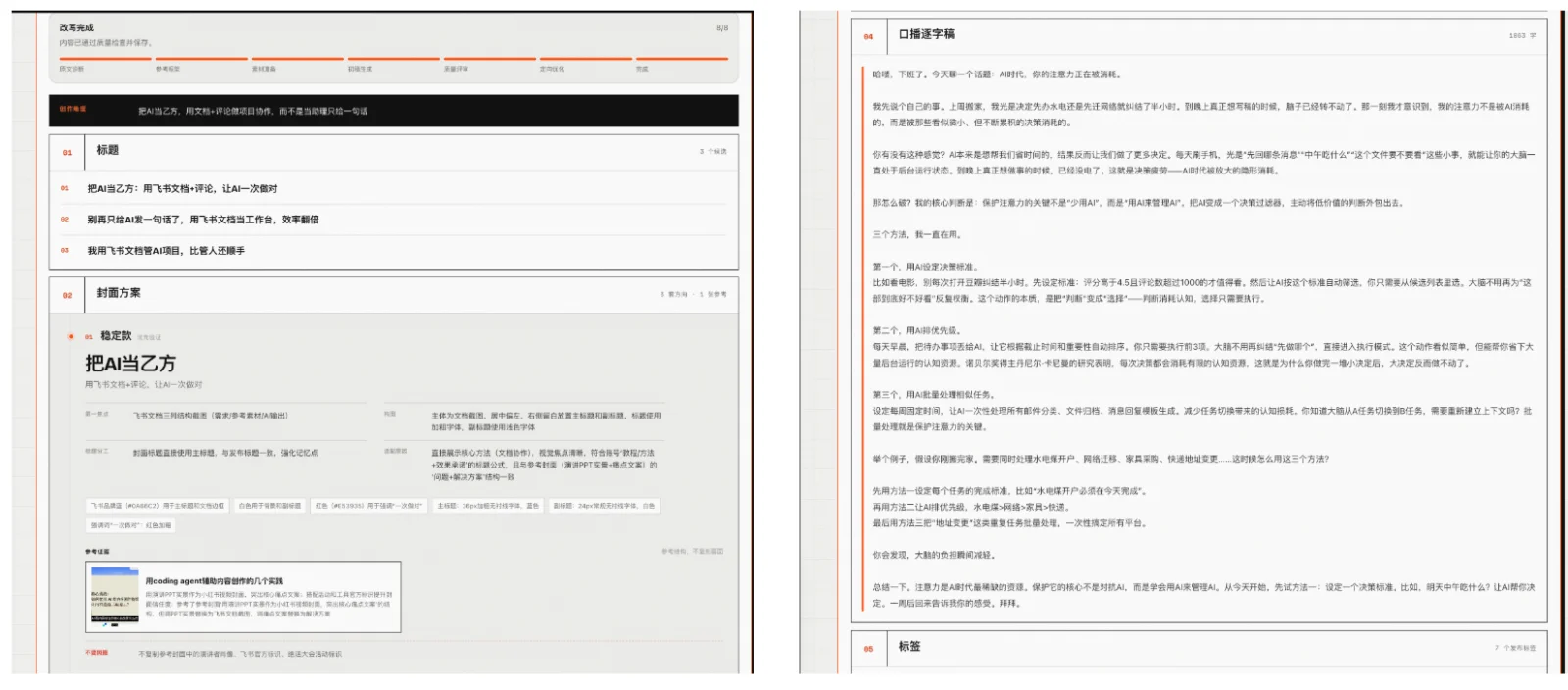This screenshot has width=1568, height=690.
Task: Click the script line 三个方法，我一直在用
Action: click(x=917, y=235)
